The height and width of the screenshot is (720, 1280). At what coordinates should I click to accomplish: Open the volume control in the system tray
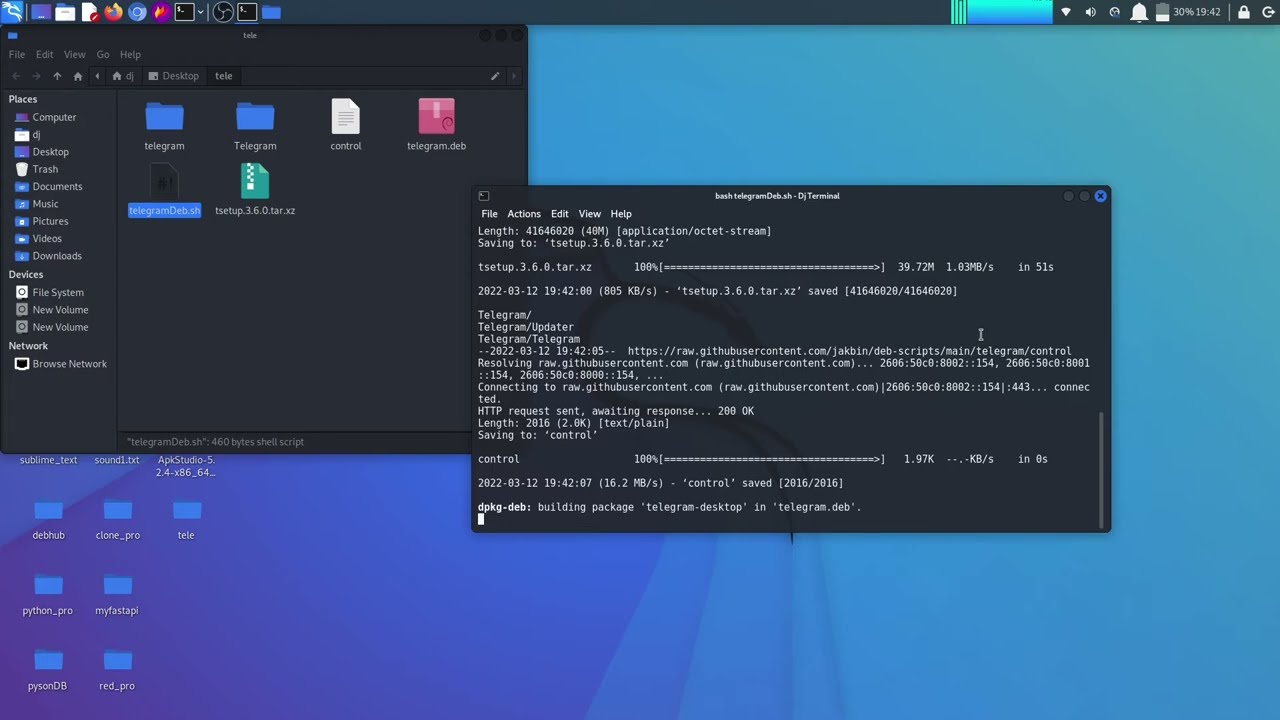point(1090,12)
